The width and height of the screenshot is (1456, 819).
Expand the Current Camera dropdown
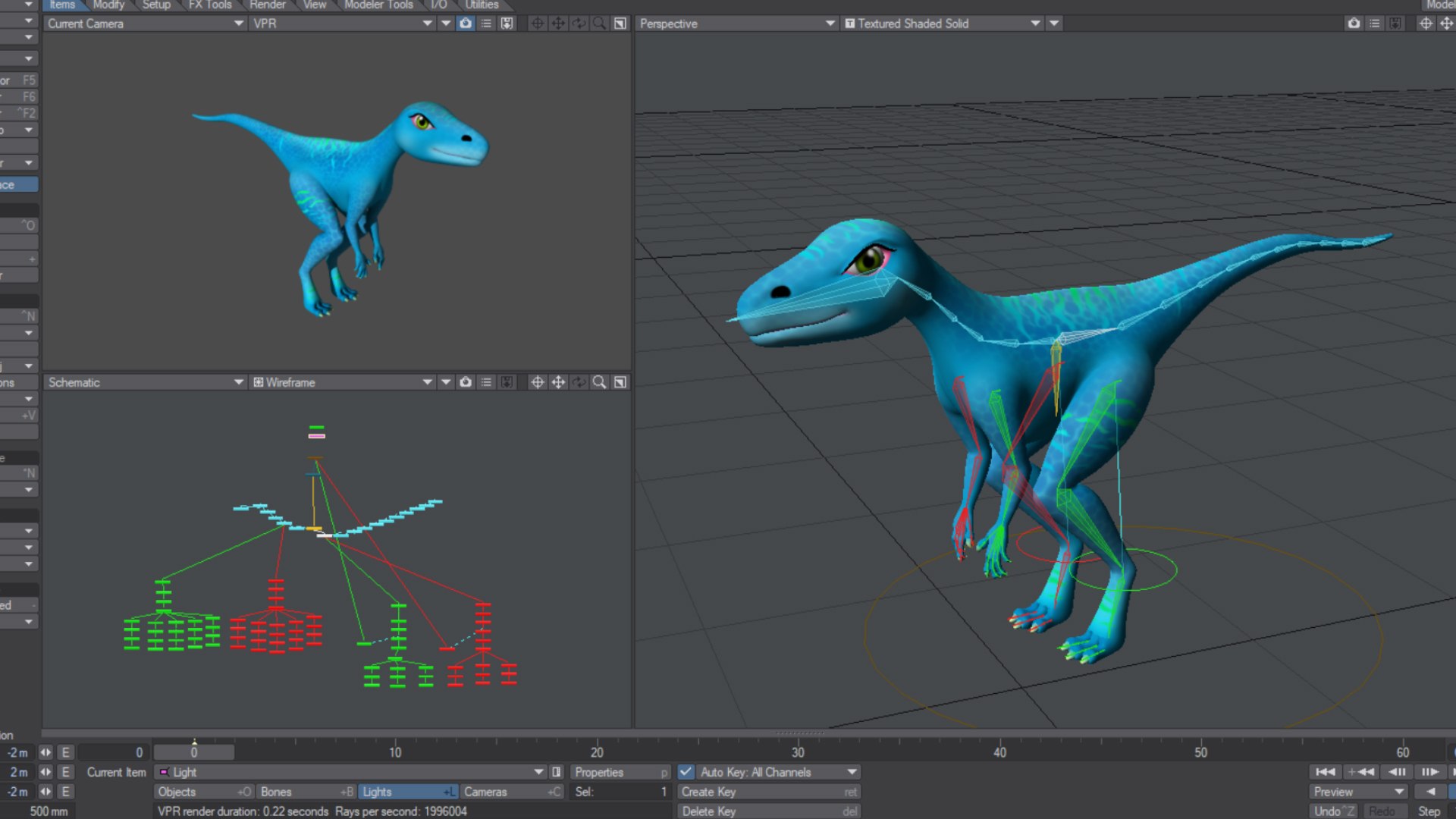point(237,23)
